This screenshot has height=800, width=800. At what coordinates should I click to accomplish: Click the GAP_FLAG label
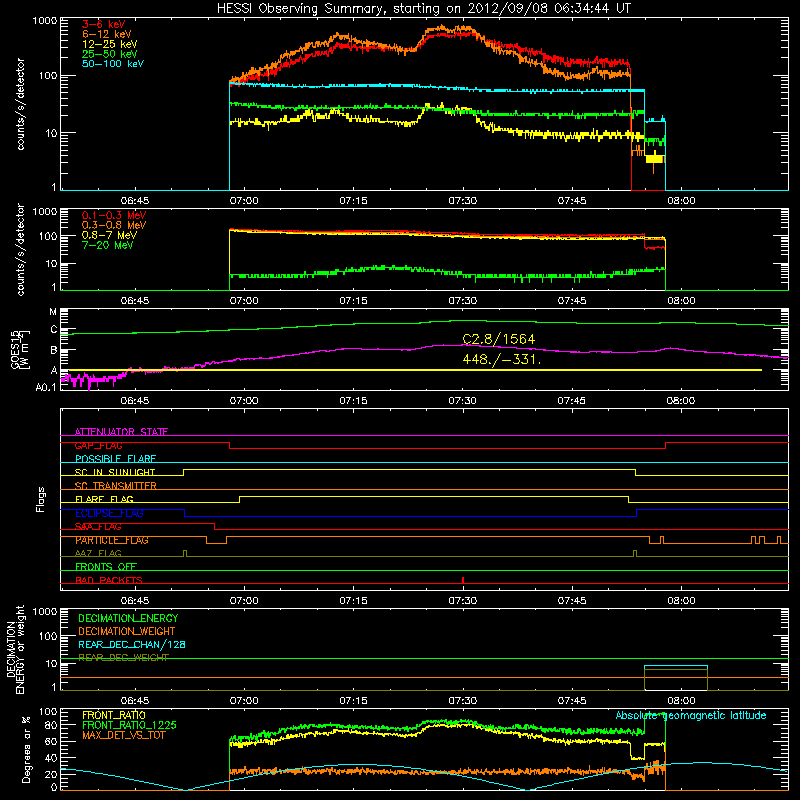click(98, 445)
